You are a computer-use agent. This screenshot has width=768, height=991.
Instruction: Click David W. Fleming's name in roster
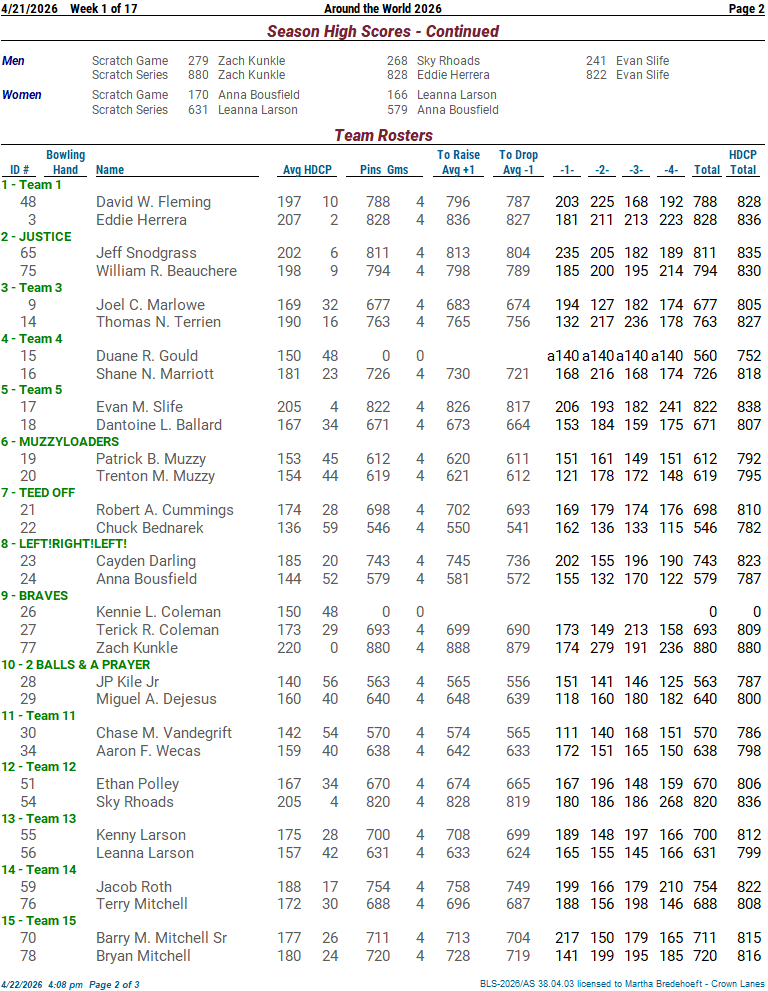(153, 202)
